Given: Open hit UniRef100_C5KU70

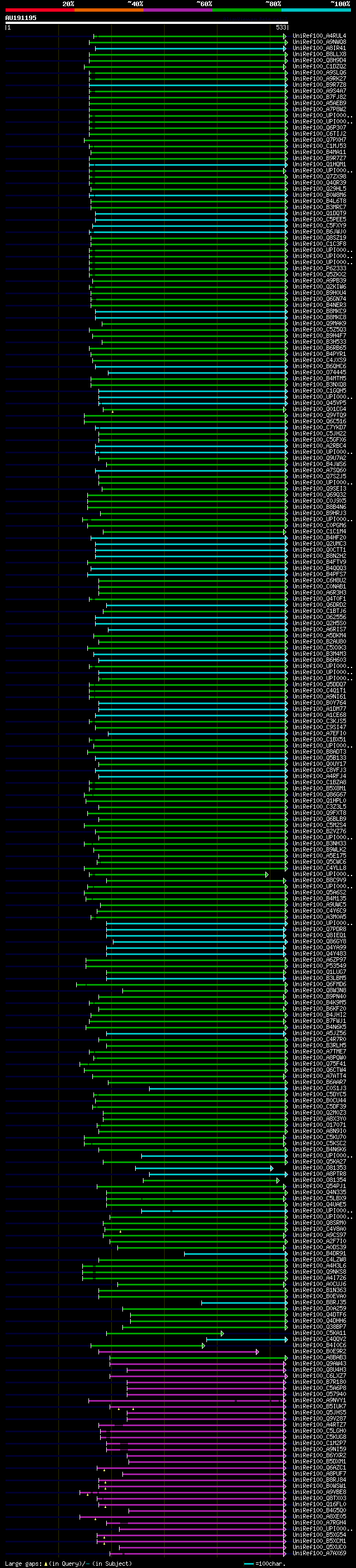Looking at the screenshot, I should coord(319,1136).
